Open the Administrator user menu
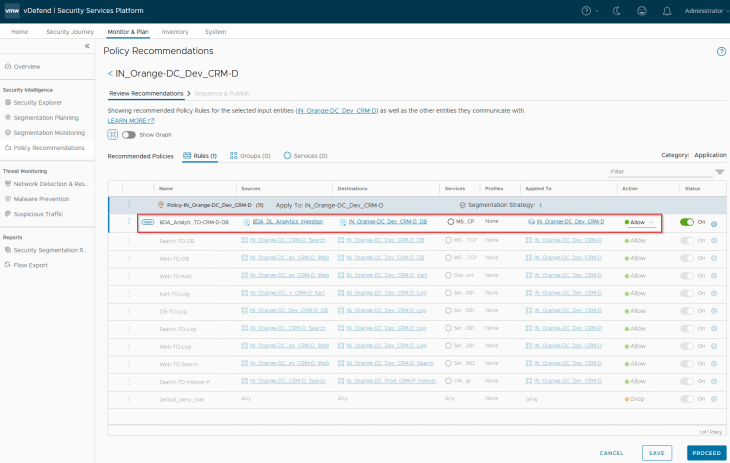The height and width of the screenshot is (463, 730). point(703,10)
